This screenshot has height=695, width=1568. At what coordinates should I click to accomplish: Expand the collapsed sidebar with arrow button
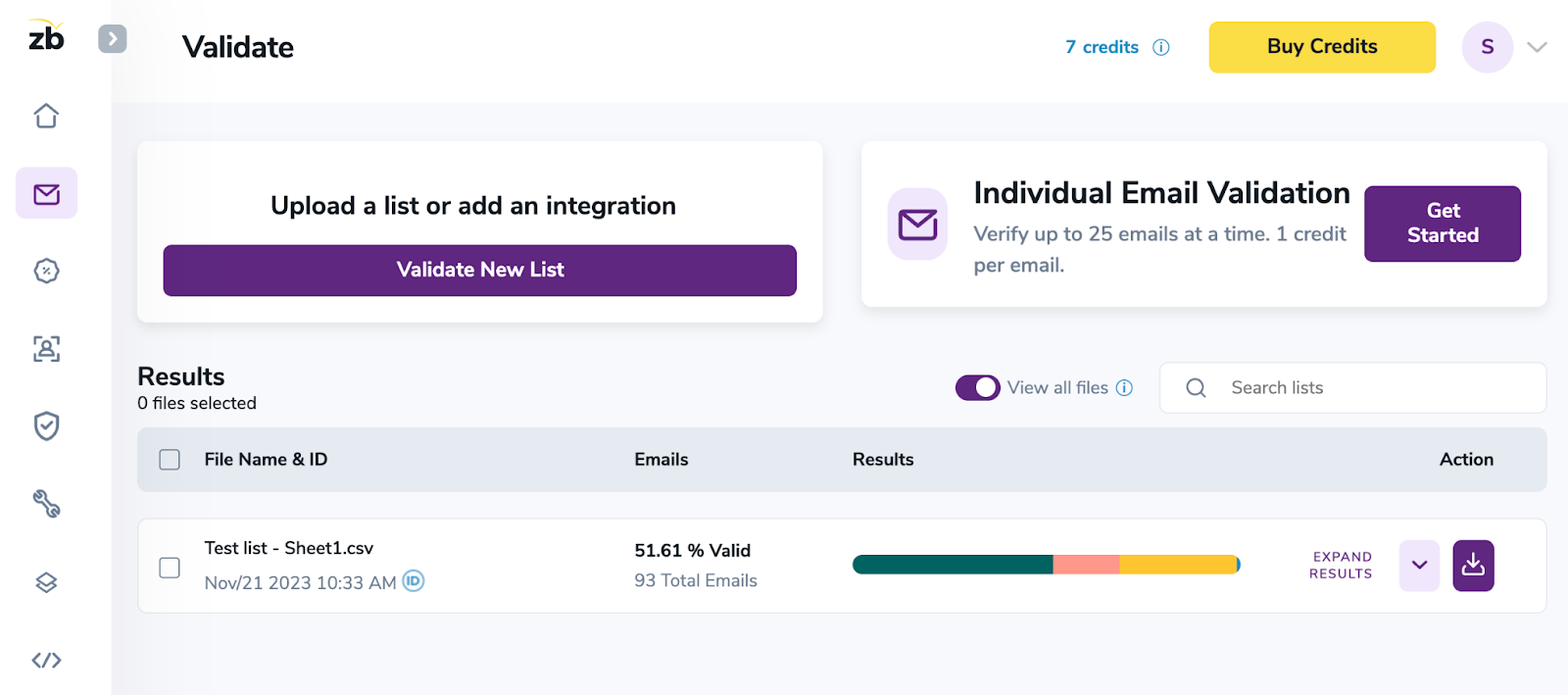(113, 39)
